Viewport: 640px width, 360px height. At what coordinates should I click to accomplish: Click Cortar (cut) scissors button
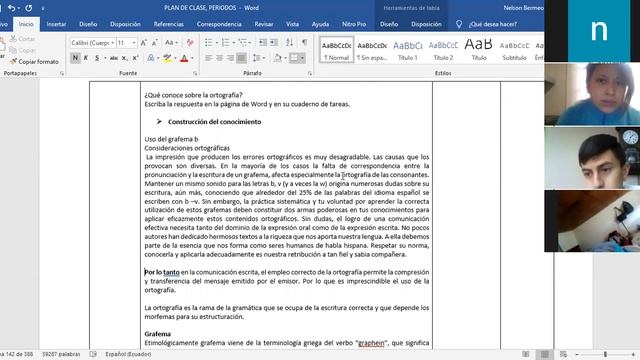pyautogui.click(x=22, y=39)
